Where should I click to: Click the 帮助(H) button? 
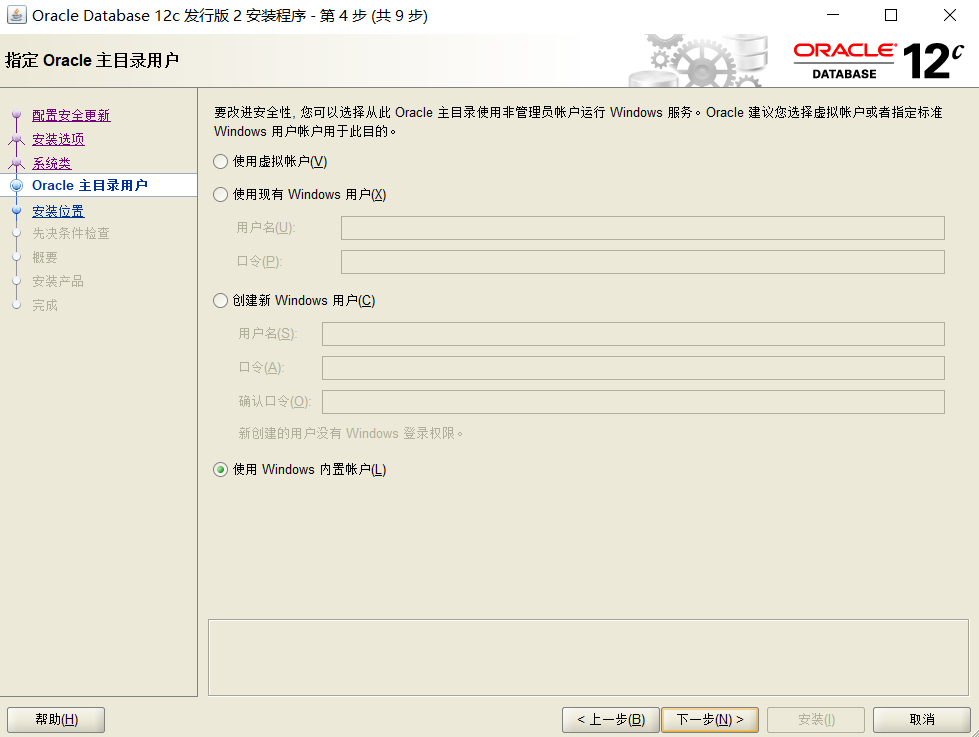click(56, 720)
